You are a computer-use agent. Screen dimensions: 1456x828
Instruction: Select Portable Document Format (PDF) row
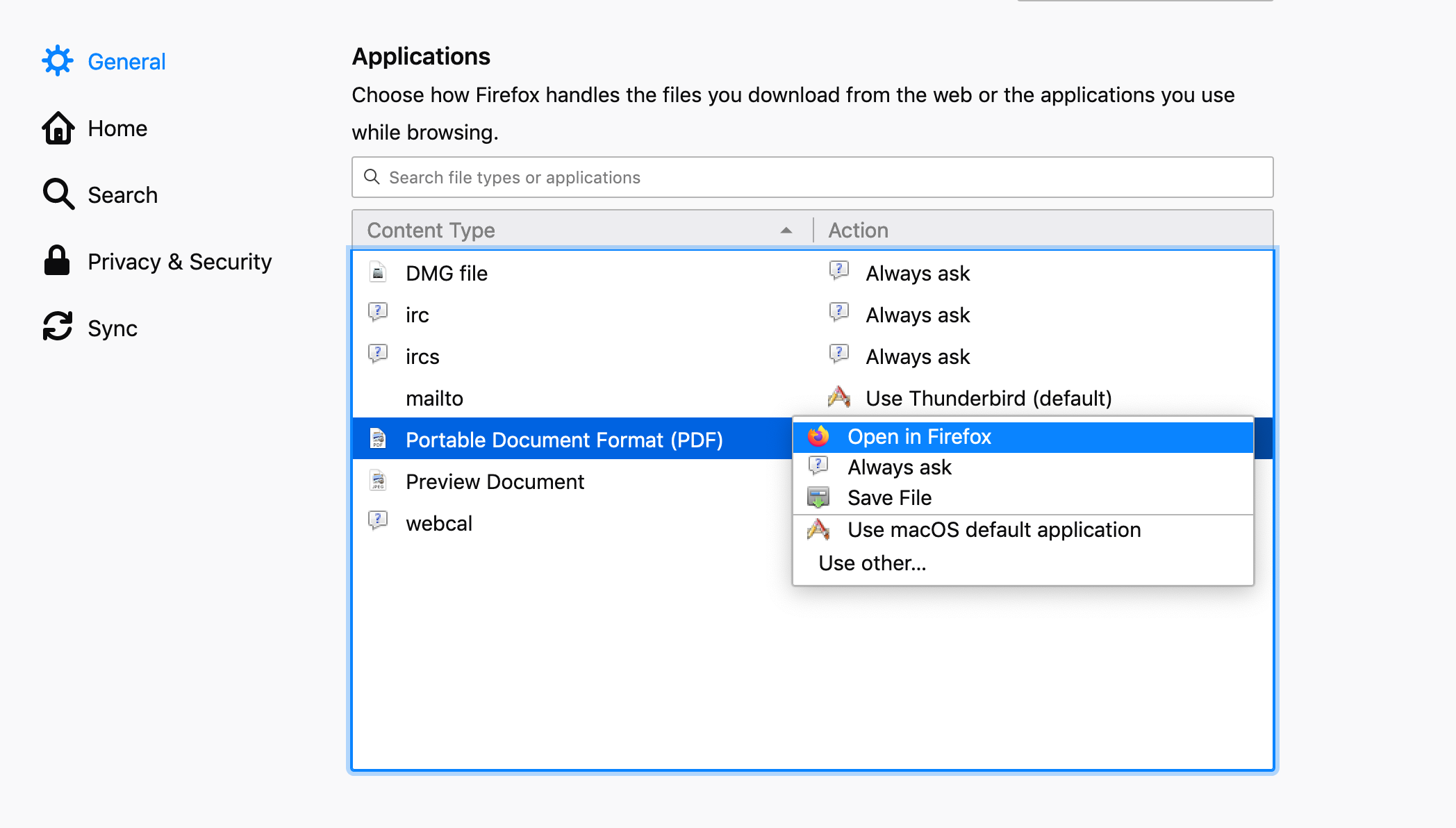point(572,440)
